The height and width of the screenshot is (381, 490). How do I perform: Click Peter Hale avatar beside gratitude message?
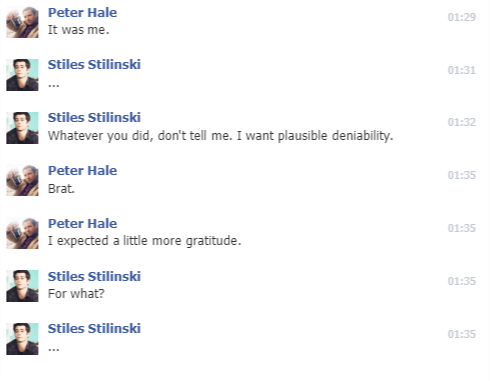tap(22, 233)
